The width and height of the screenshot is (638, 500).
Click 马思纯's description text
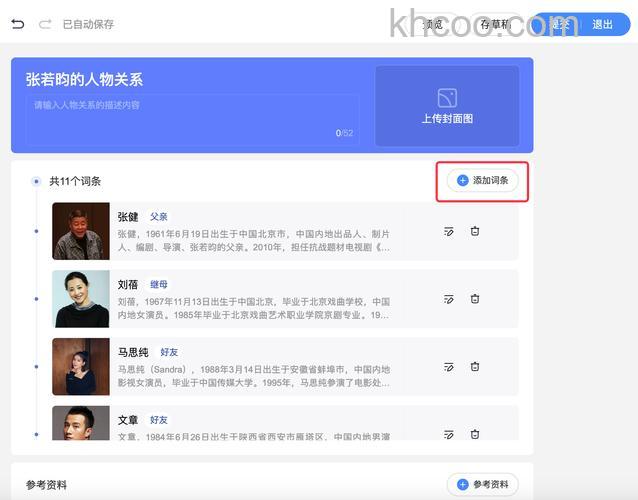[253, 376]
